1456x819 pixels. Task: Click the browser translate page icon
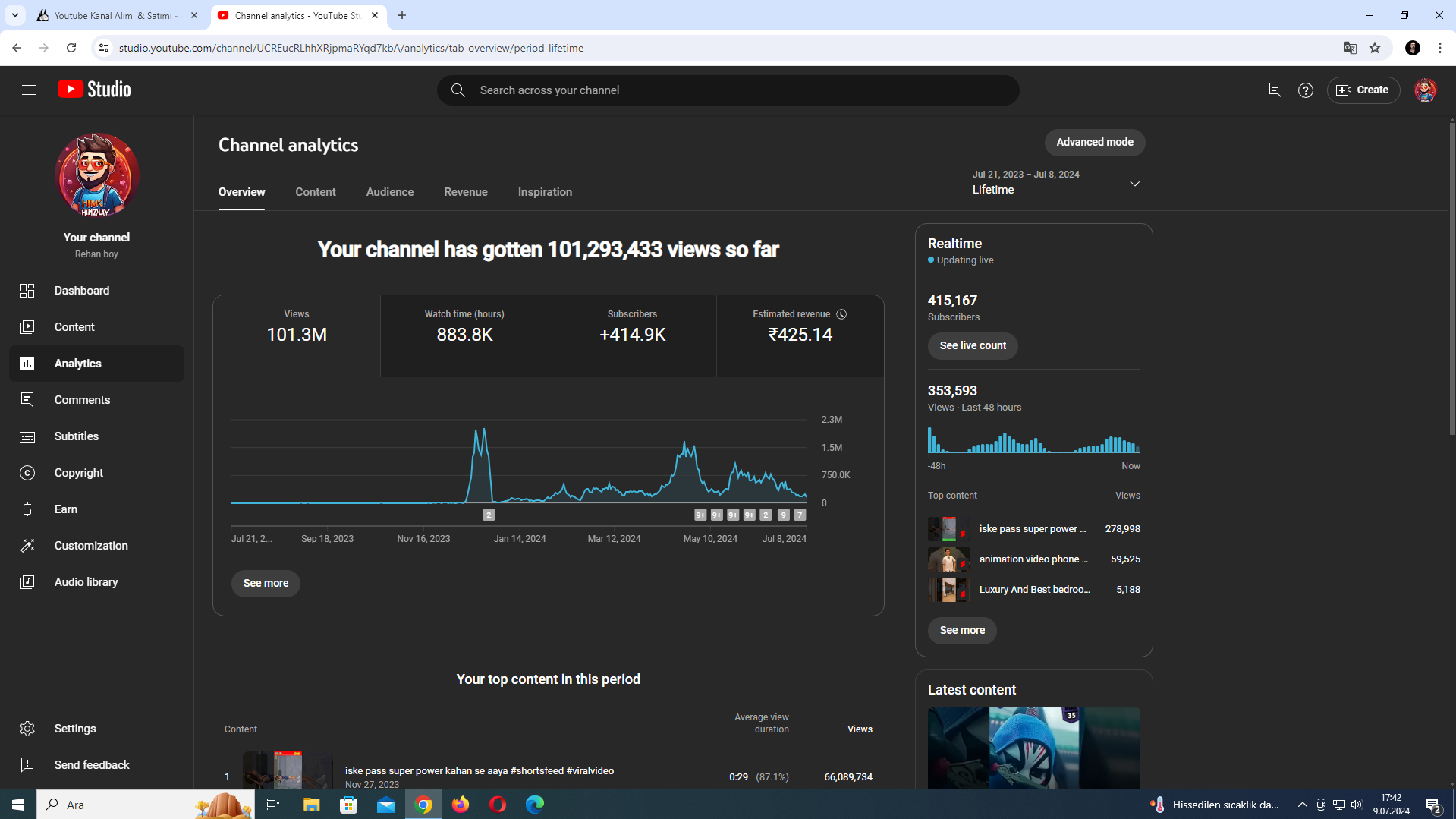click(x=1350, y=48)
